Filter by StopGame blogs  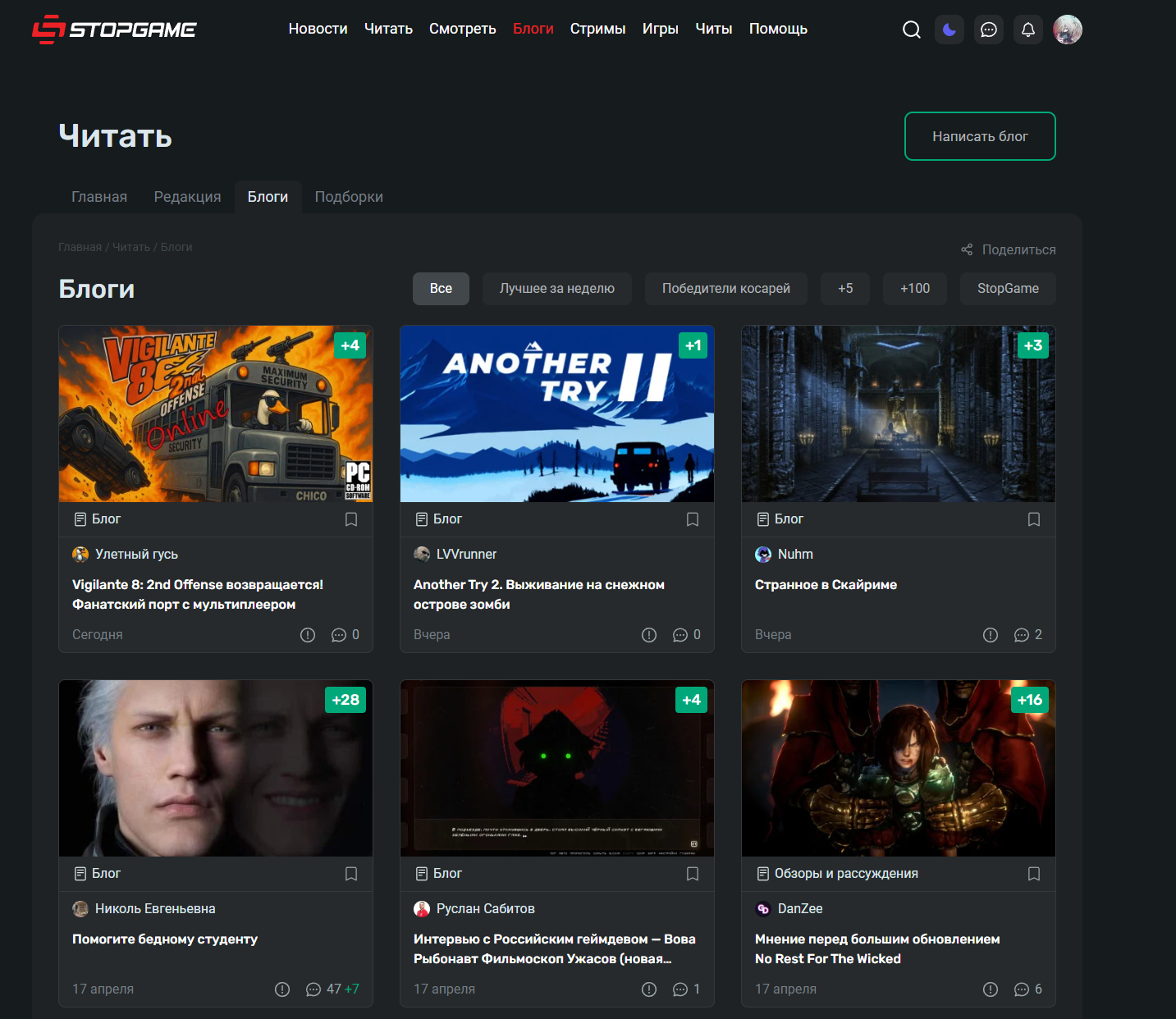coord(1008,289)
